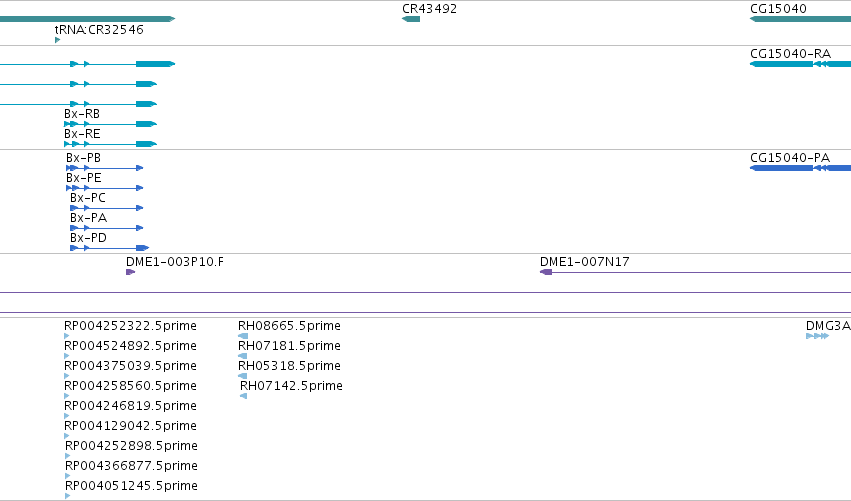Click RP004051245.5prime EST label
The image size is (851, 501).
pos(131,486)
